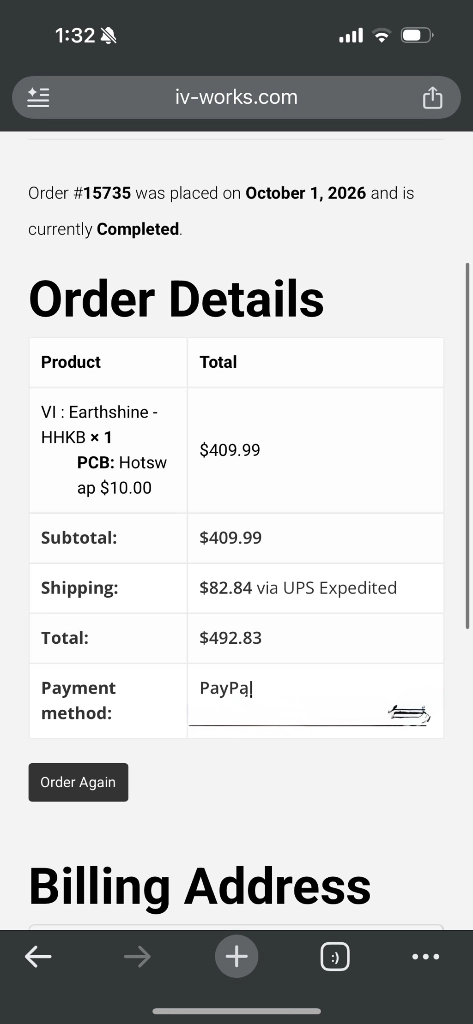
Task: Tap the $492.83 total amount
Action: click(x=231, y=638)
